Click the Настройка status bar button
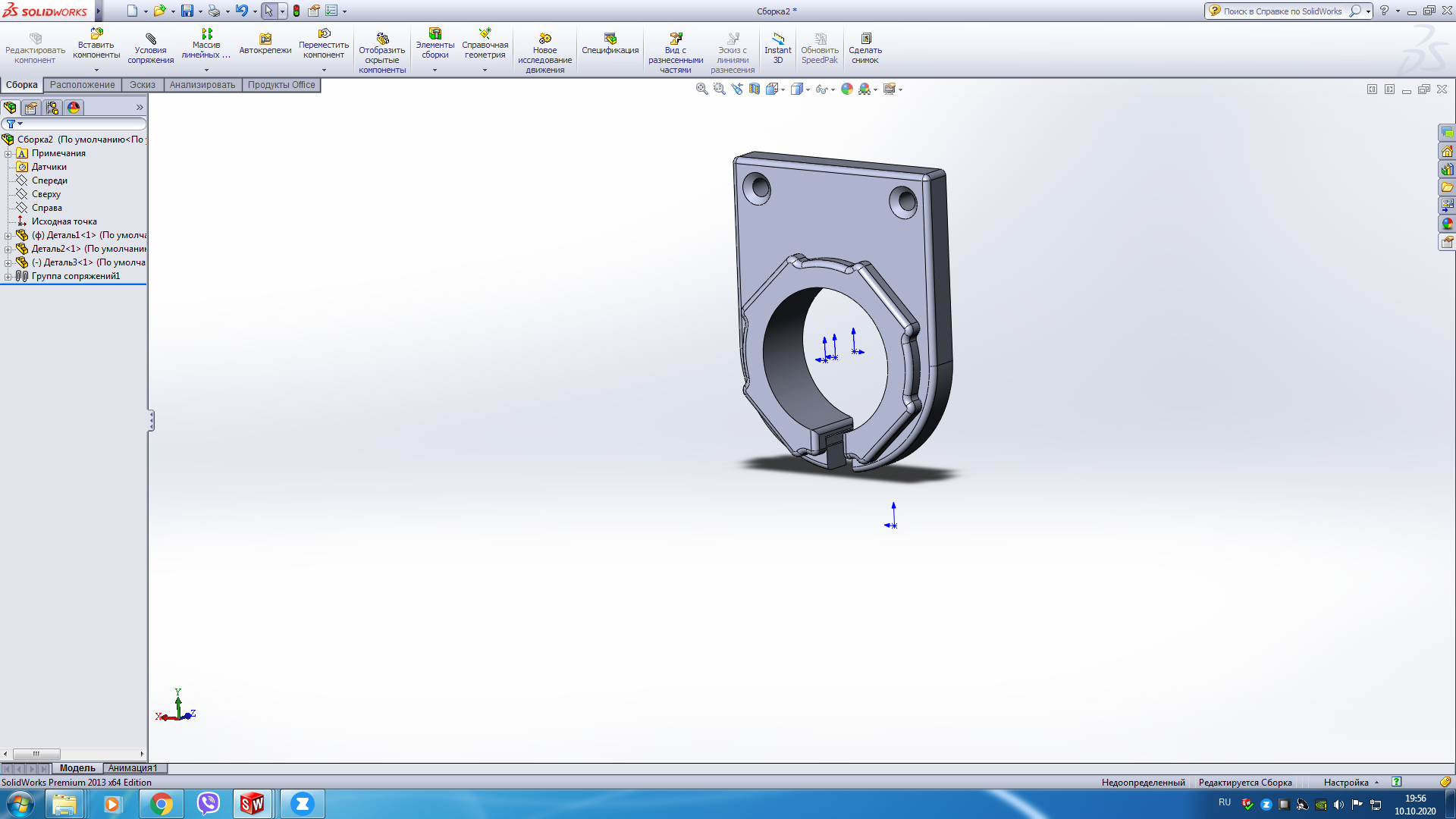The image size is (1456, 819). point(1346,783)
